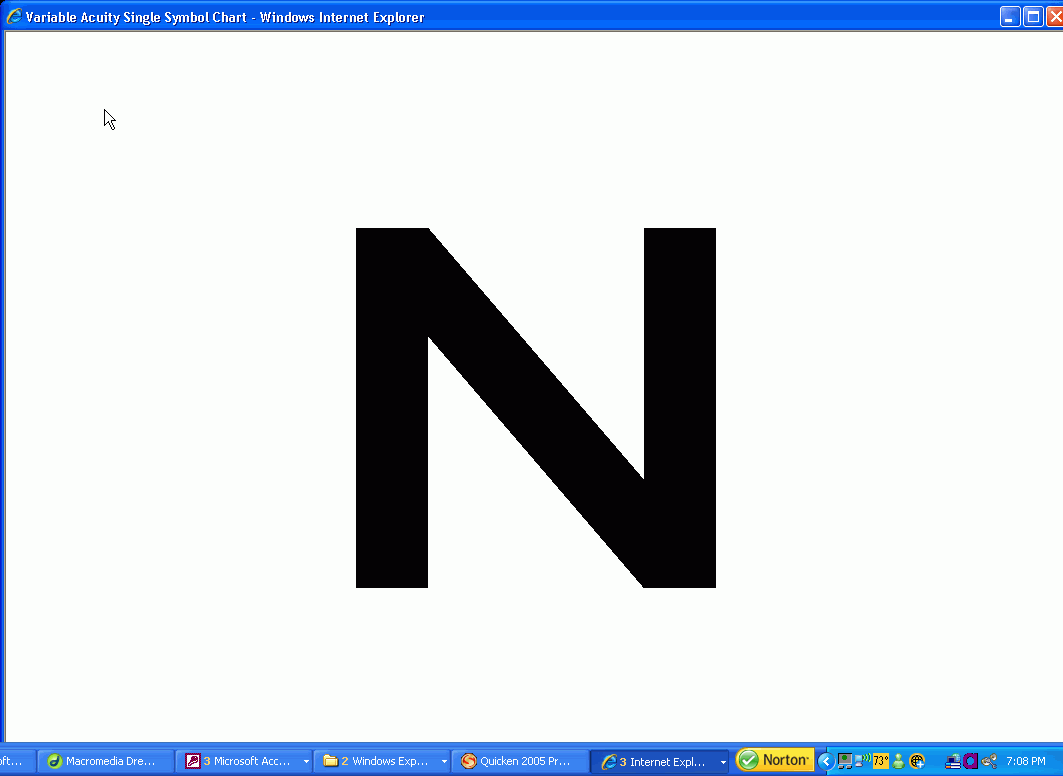Screen dimensions: 1063x776
Task: Click the Internet Explorer icon in title bar
Action: pyautogui.click(x=14, y=16)
